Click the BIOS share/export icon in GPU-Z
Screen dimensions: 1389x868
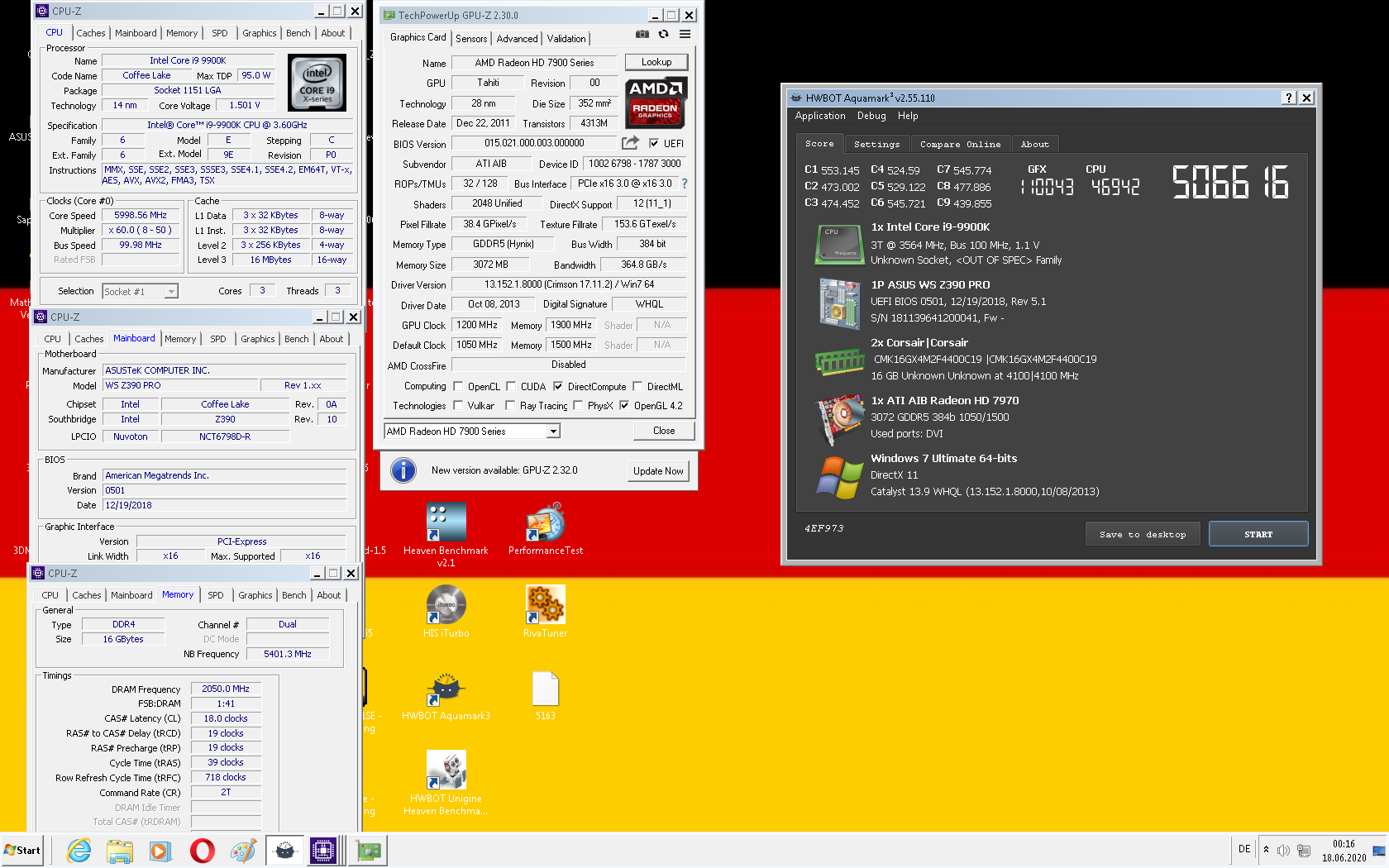click(630, 143)
